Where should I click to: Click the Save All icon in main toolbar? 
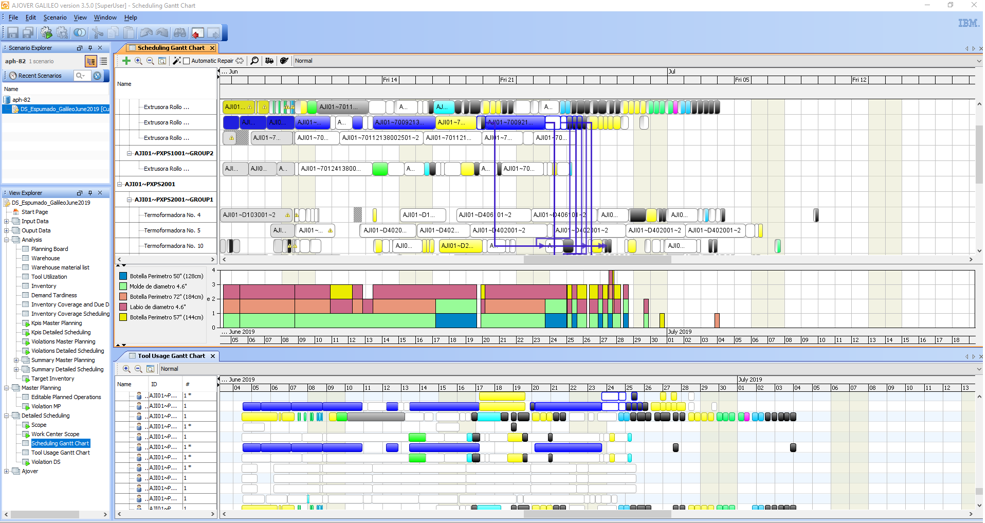29,33
